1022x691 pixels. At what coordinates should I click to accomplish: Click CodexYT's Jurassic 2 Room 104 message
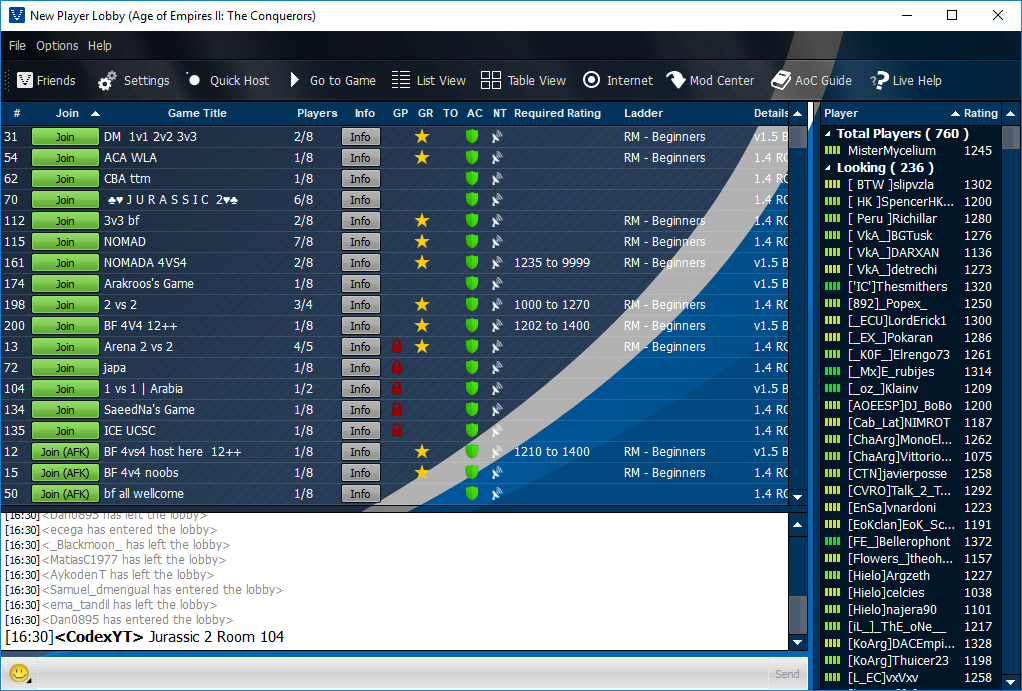[145, 637]
